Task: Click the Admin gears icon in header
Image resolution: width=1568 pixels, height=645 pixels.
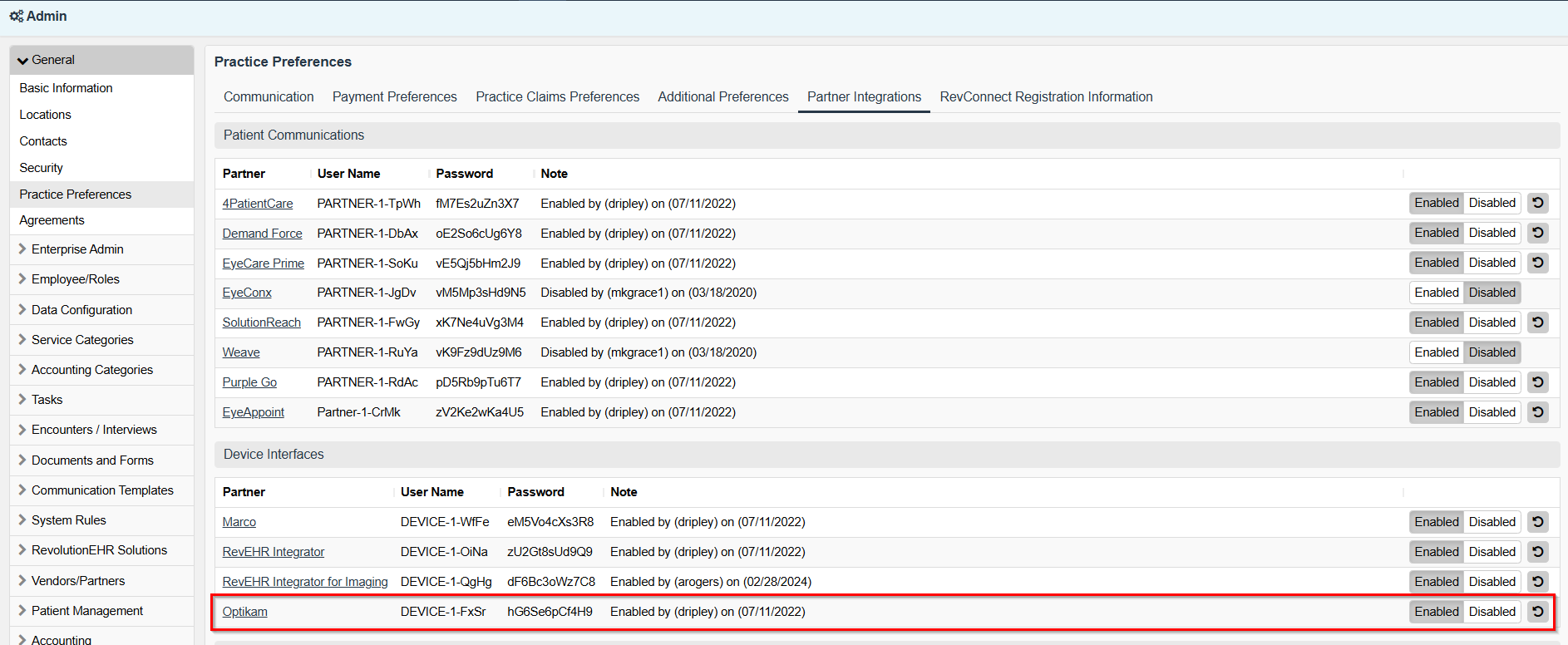Action: pyautogui.click(x=16, y=16)
